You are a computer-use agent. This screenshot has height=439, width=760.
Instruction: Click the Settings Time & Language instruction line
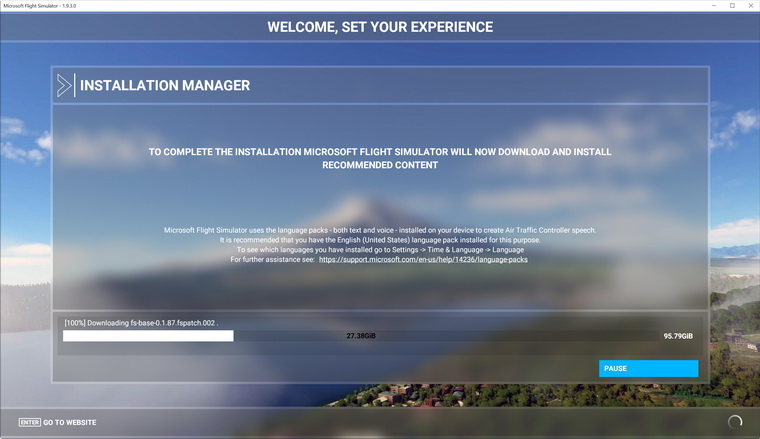[380, 250]
